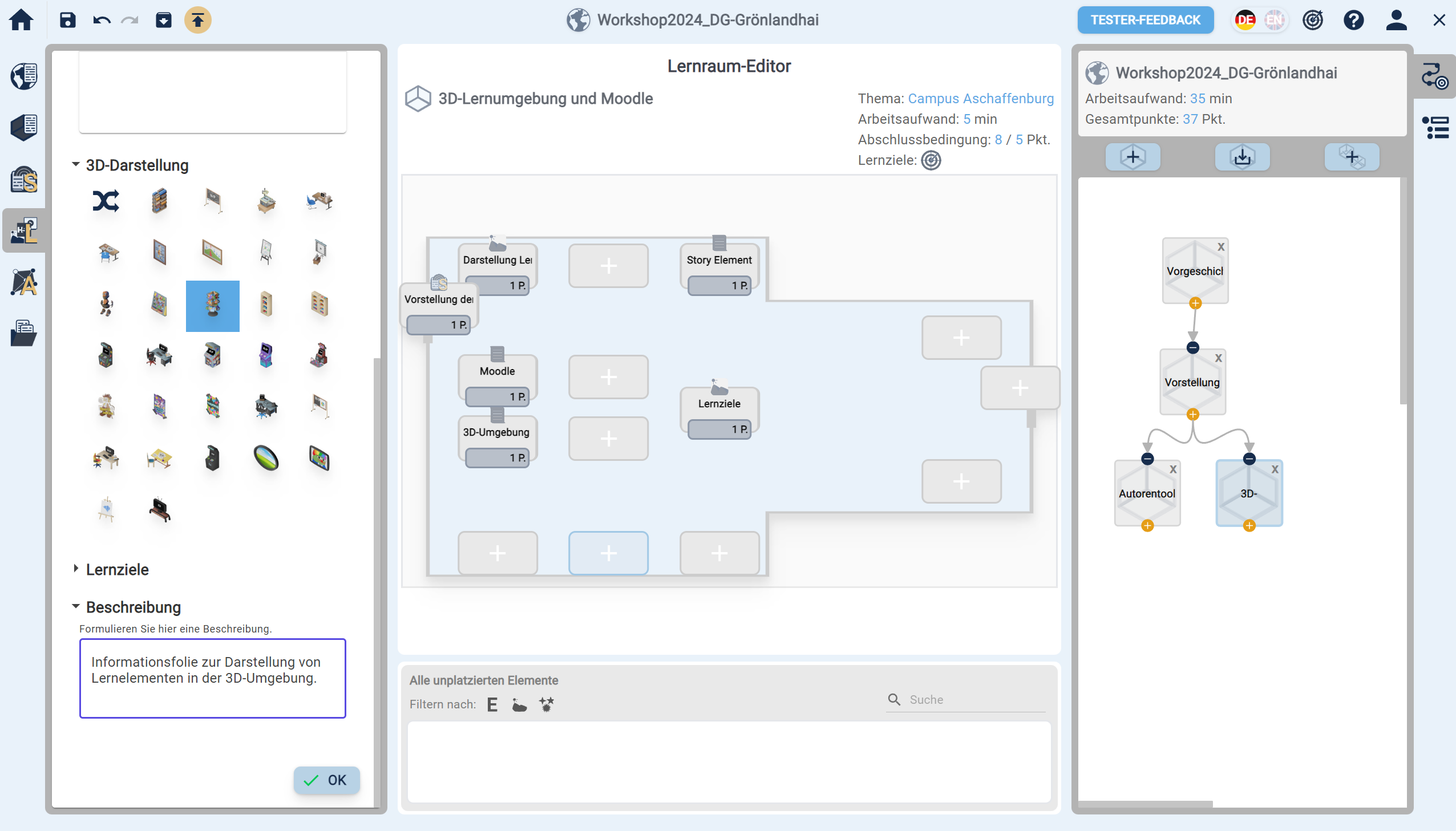The image size is (1456, 831).
Task: Click the undo arrow icon
Action: (x=102, y=21)
